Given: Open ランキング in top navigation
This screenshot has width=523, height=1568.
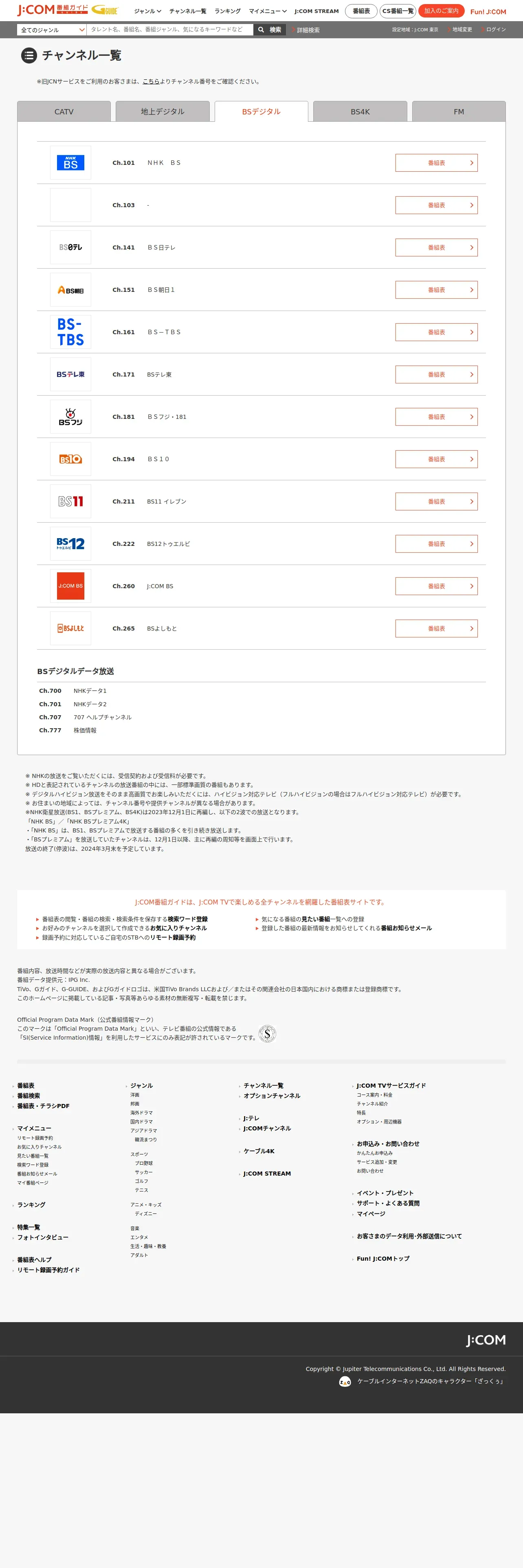Looking at the screenshot, I should click(227, 11).
